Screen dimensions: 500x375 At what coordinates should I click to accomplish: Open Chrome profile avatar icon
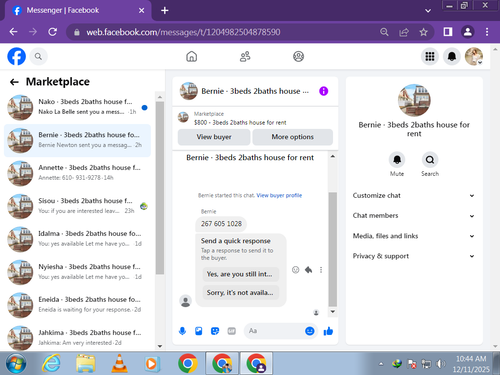coord(468,32)
